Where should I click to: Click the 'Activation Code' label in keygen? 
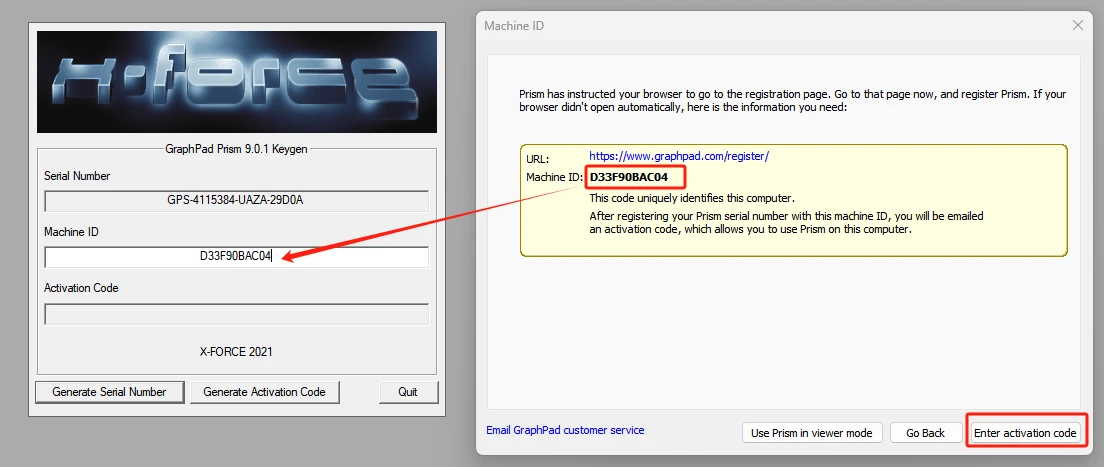pos(81,288)
